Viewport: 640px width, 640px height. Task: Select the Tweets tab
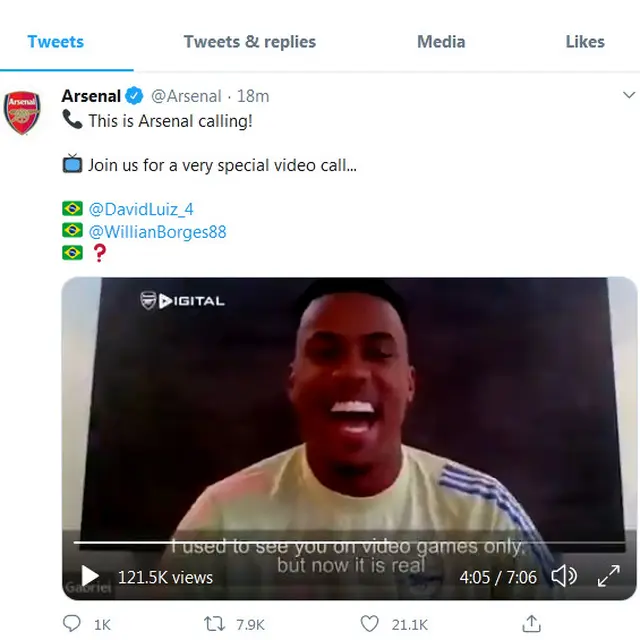(56, 42)
